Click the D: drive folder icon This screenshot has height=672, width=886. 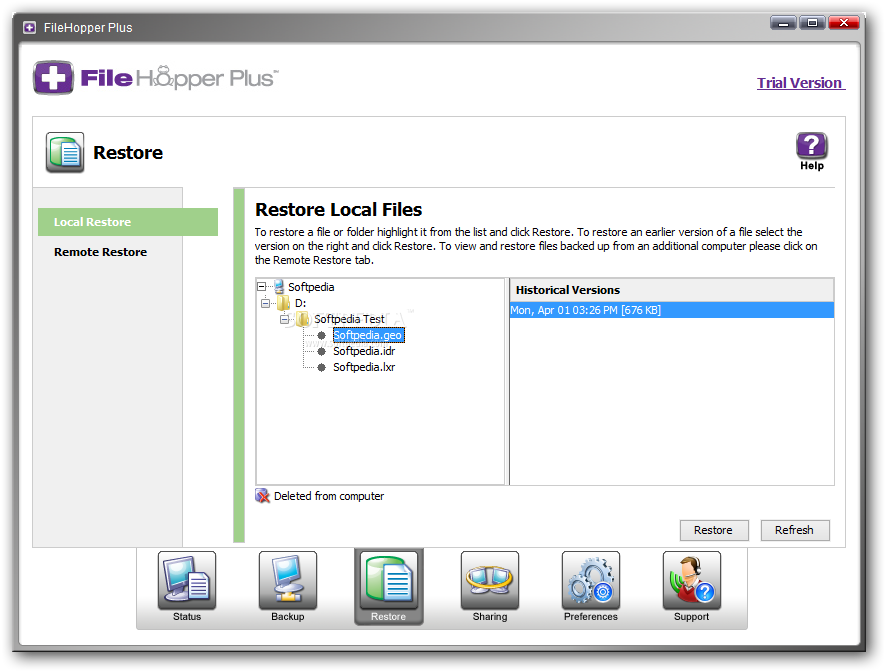pos(284,303)
